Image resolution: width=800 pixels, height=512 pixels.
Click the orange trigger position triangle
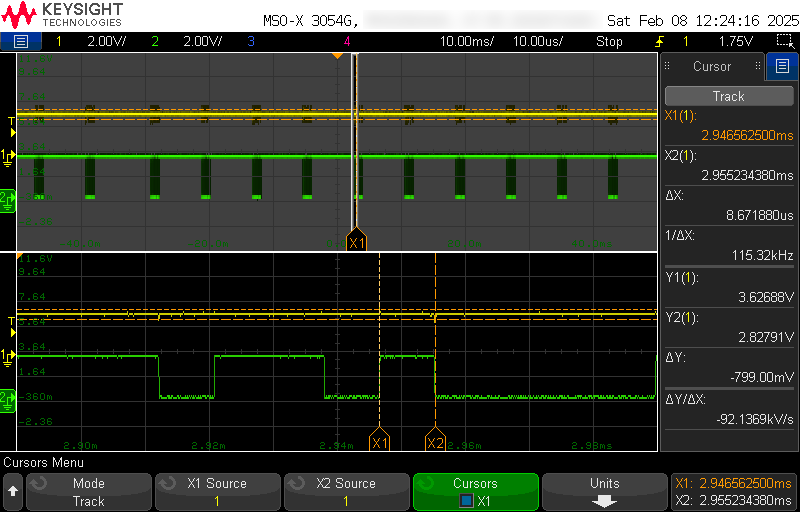click(337, 55)
